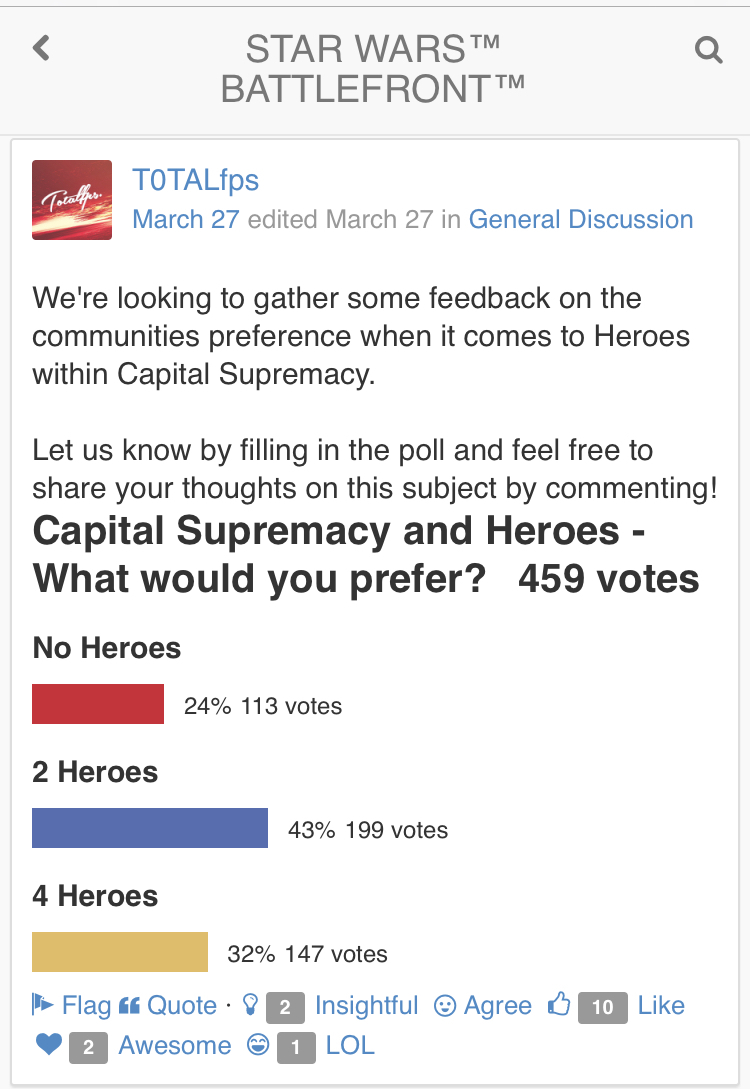Image resolution: width=750 pixels, height=1089 pixels.
Task: Click the laughing face LOL icon
Action: pyautogui.click(x=258, y=1044)
